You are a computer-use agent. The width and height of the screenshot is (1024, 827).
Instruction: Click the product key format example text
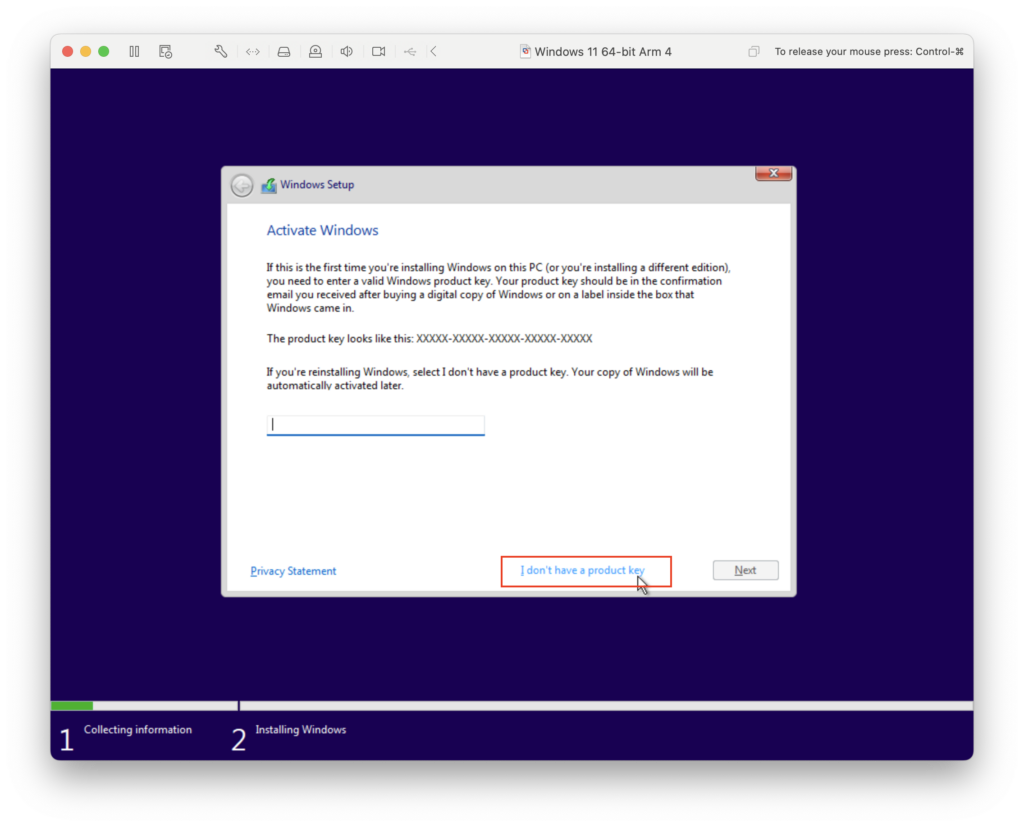point(504,338)
